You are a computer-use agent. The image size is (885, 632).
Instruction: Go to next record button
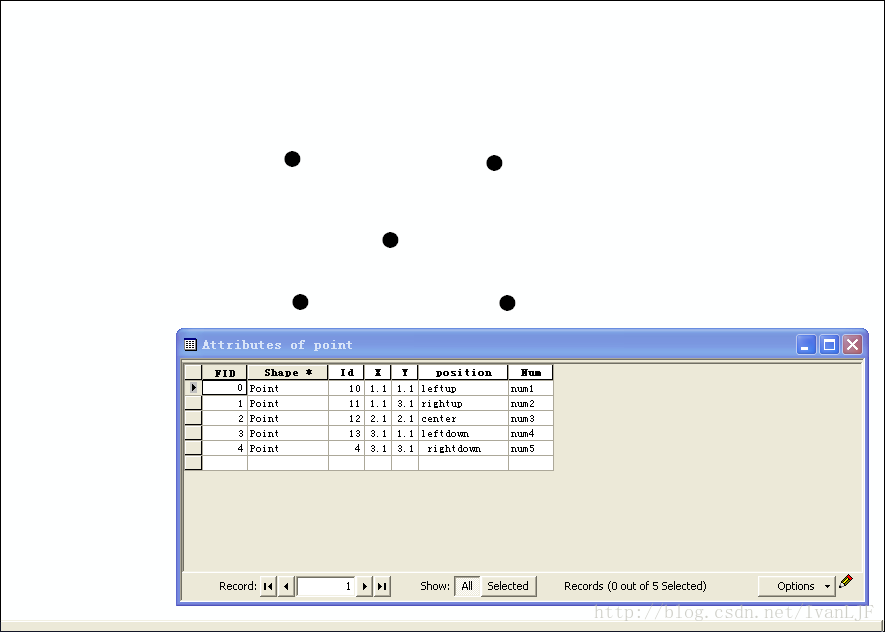[x=365, y=586]
